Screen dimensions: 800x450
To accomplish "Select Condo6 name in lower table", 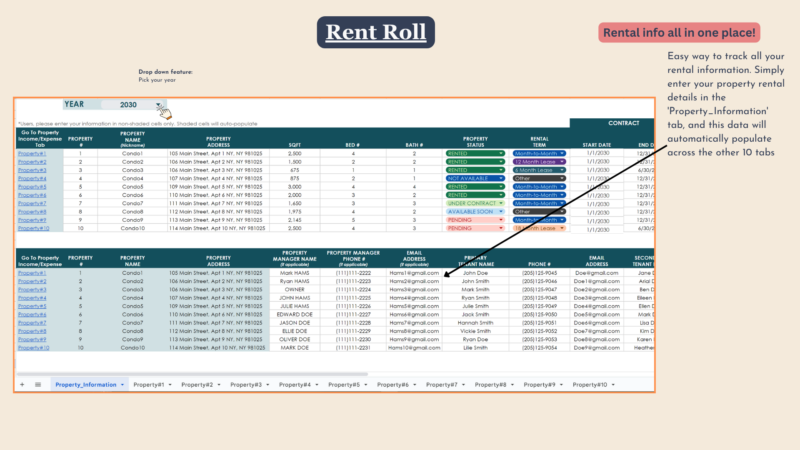I will 132,315.
